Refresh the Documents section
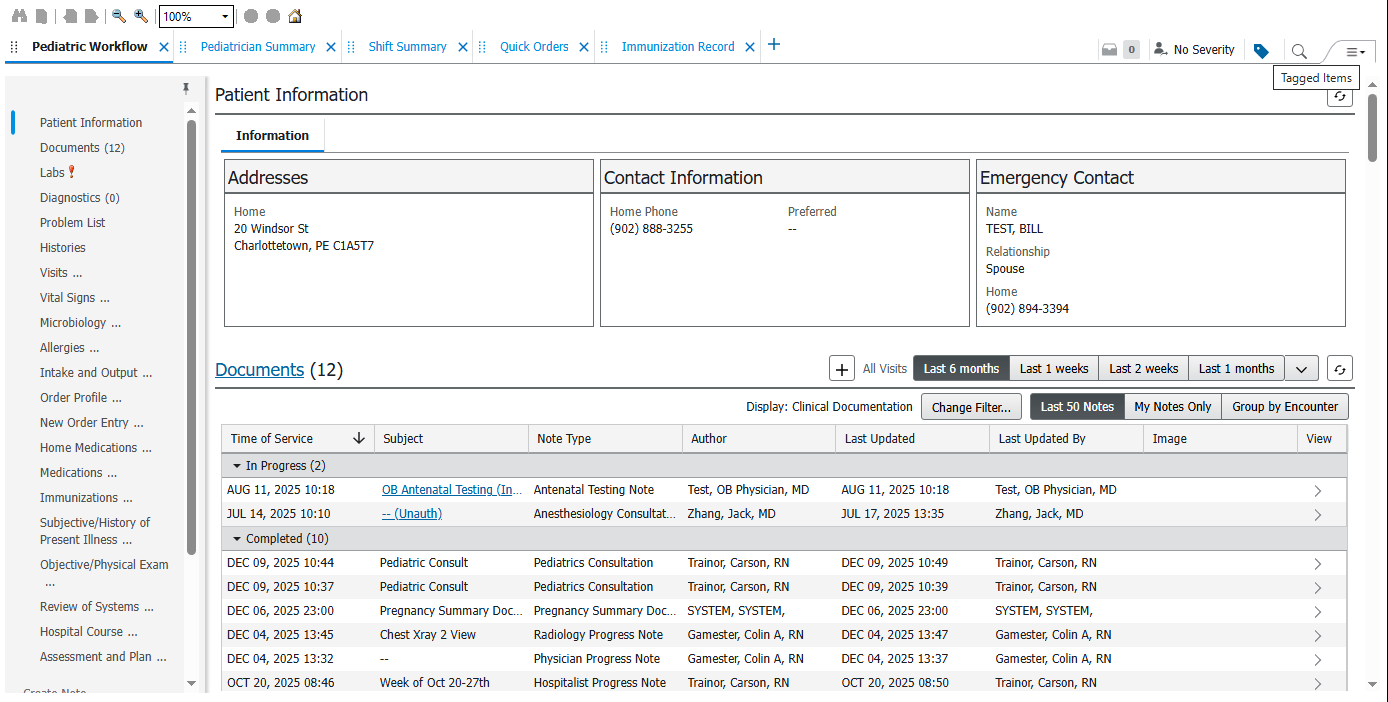Image resolution: width=1388 pixels, height=702 pixels. pos(1339,369)
